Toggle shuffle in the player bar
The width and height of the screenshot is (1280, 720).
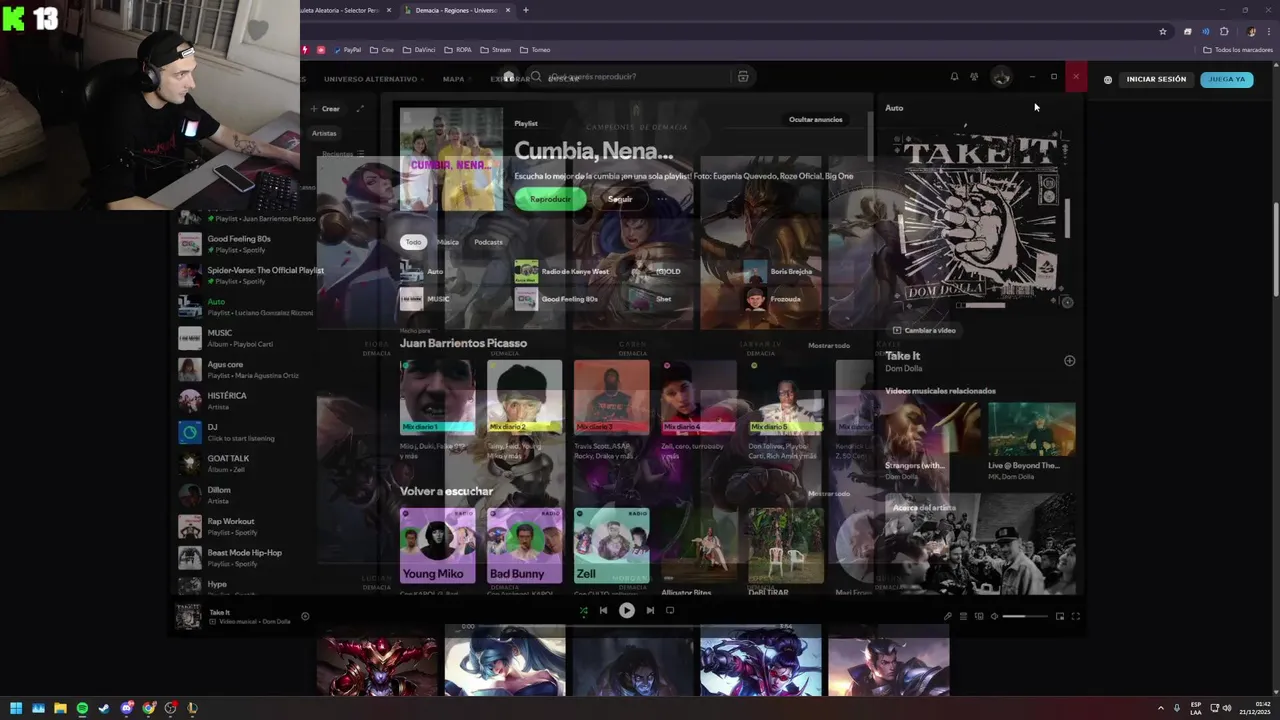click(584, 611)
